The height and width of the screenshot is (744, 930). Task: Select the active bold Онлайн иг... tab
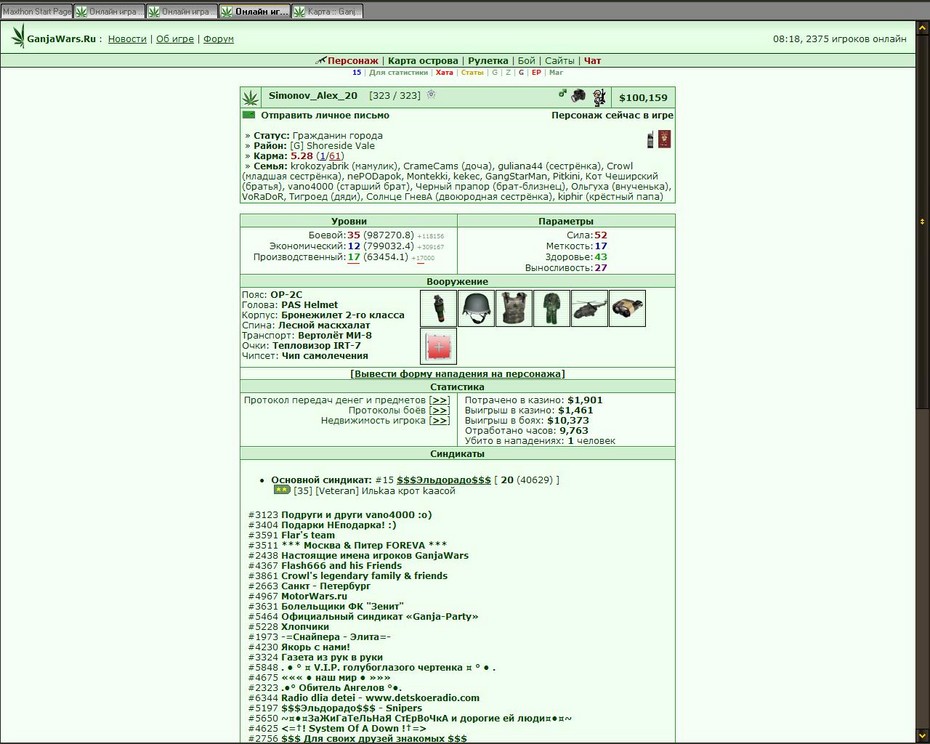[255, 11]
